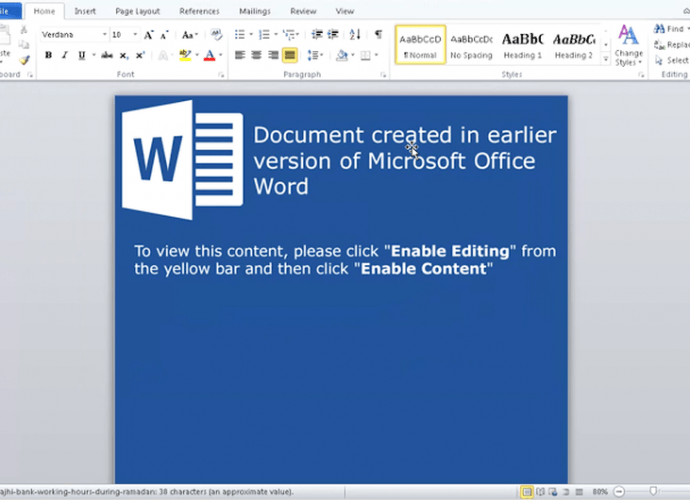Click the Decrease Indent icon

click(x=317, y=34)
